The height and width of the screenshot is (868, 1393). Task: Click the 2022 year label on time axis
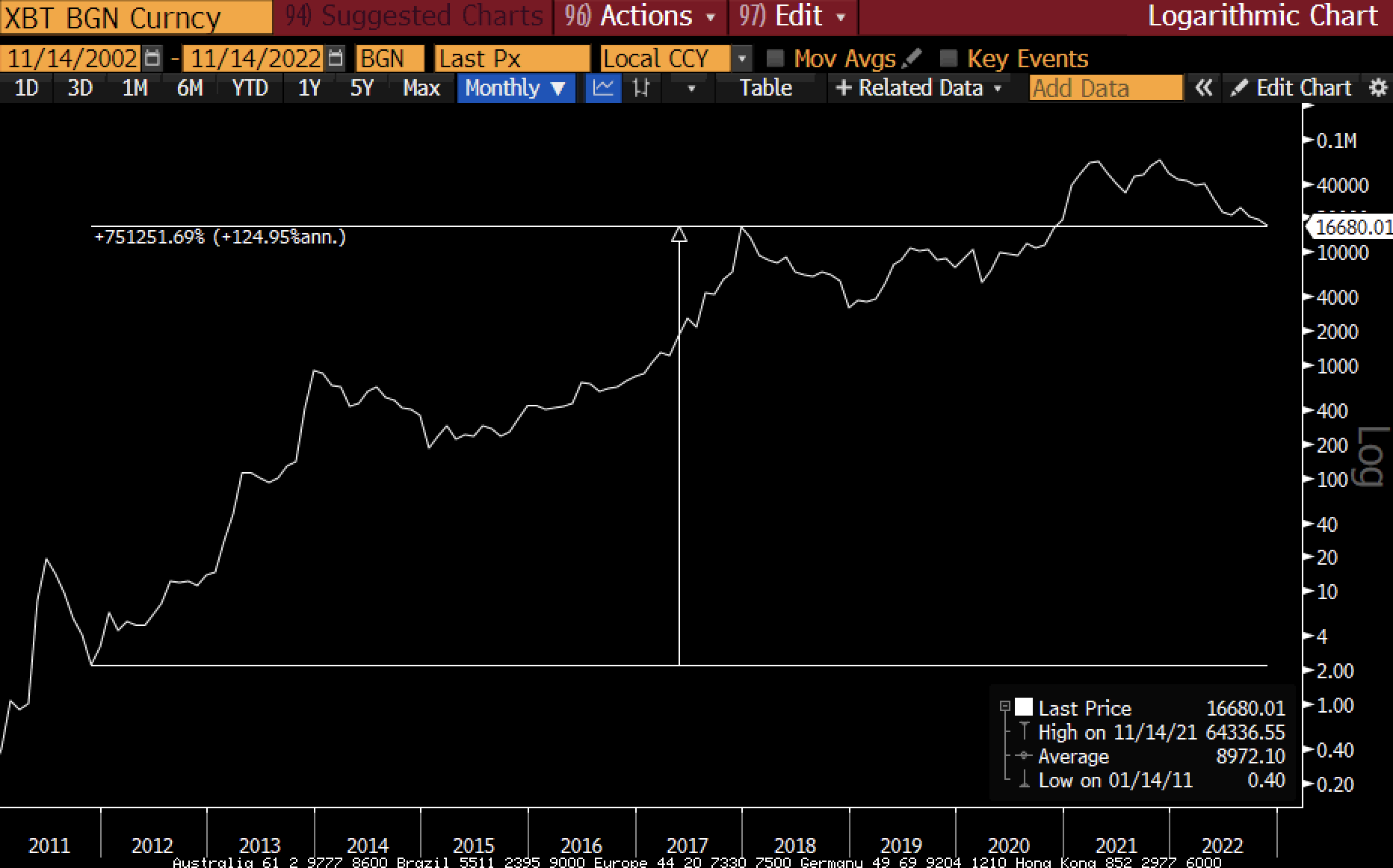click(x=1223, y=846)
